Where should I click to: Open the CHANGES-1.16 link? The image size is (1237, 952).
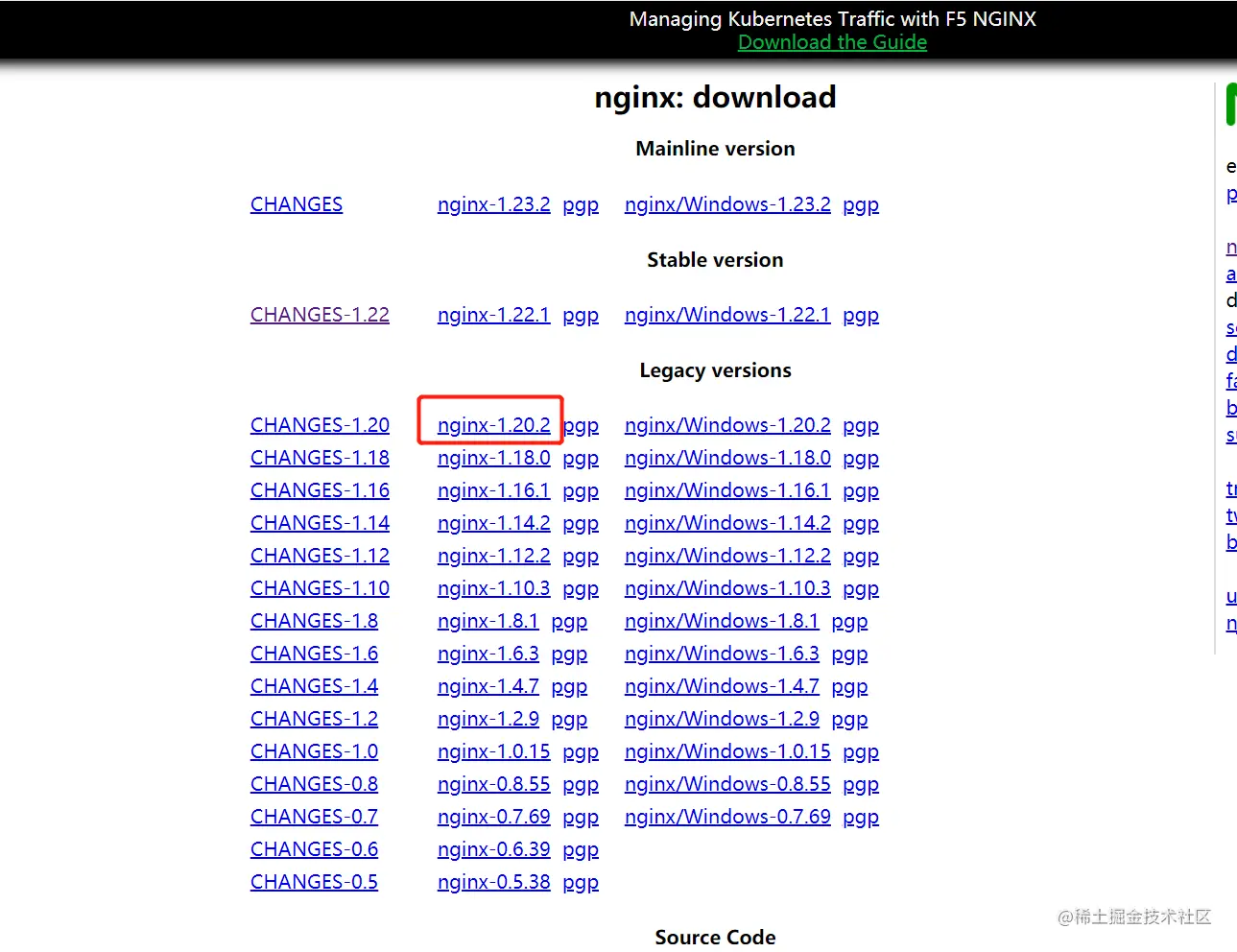(x=320, y=490)
